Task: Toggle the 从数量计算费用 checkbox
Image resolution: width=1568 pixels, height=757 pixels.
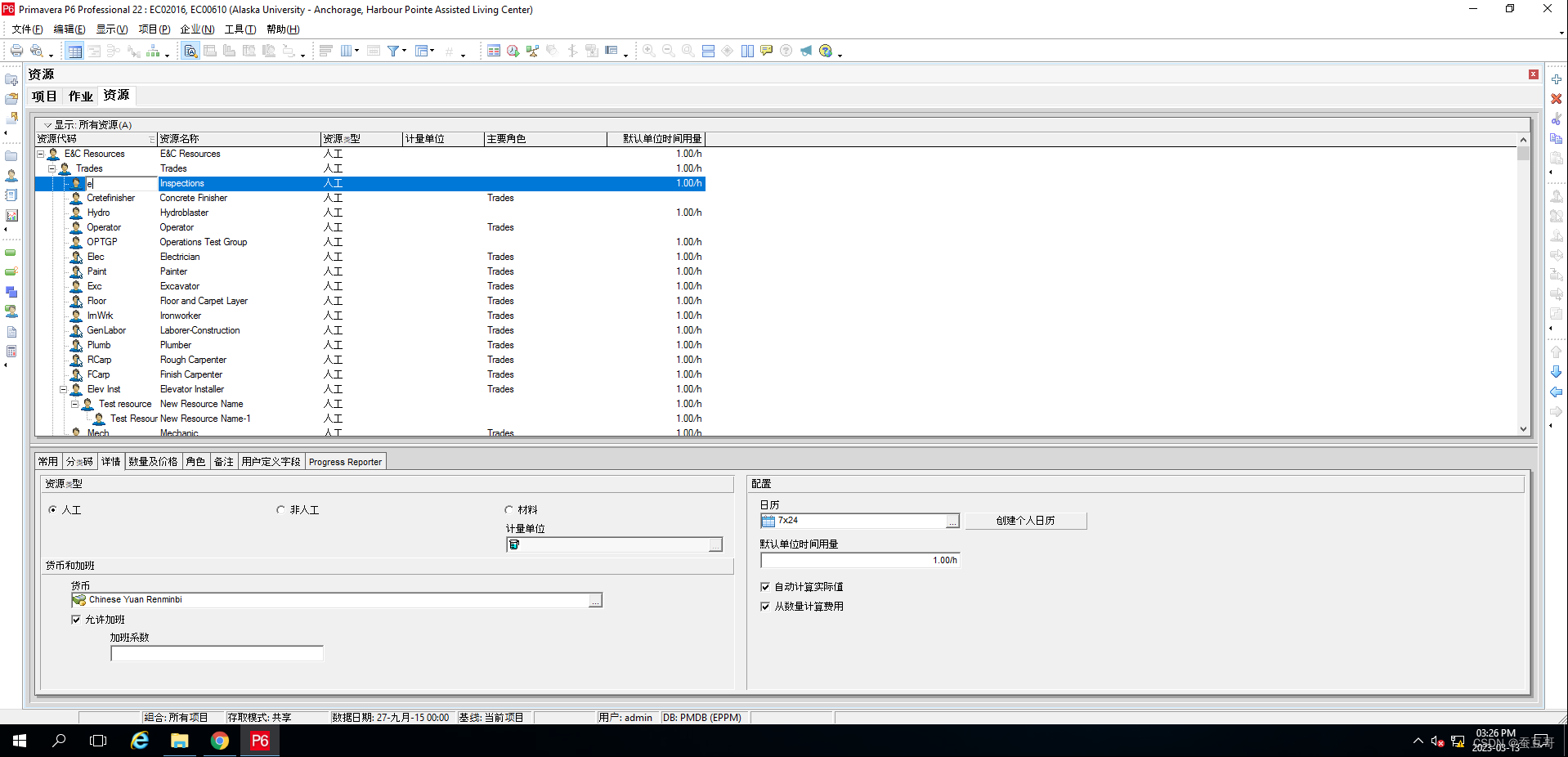Action: click(x=765, y=607)
